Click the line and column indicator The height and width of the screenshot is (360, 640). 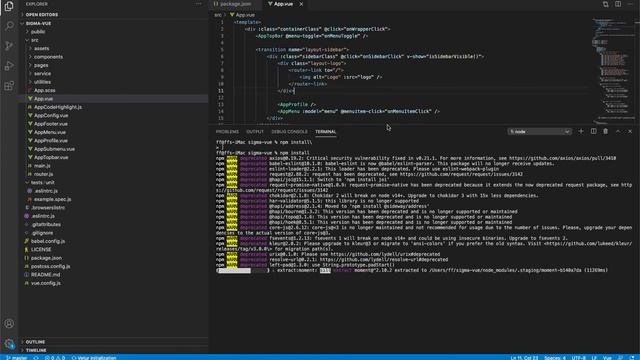pyautogui.click(x=524, y=358)
